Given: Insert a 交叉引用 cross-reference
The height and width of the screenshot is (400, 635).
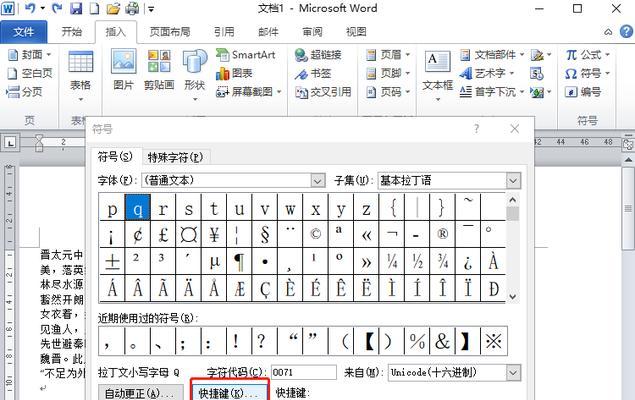Looking at the screenshot, I should (323, 92).
